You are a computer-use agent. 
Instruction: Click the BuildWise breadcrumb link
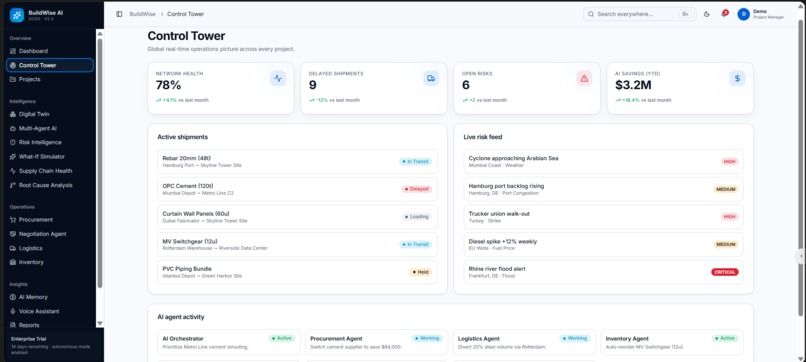point(142,14)
